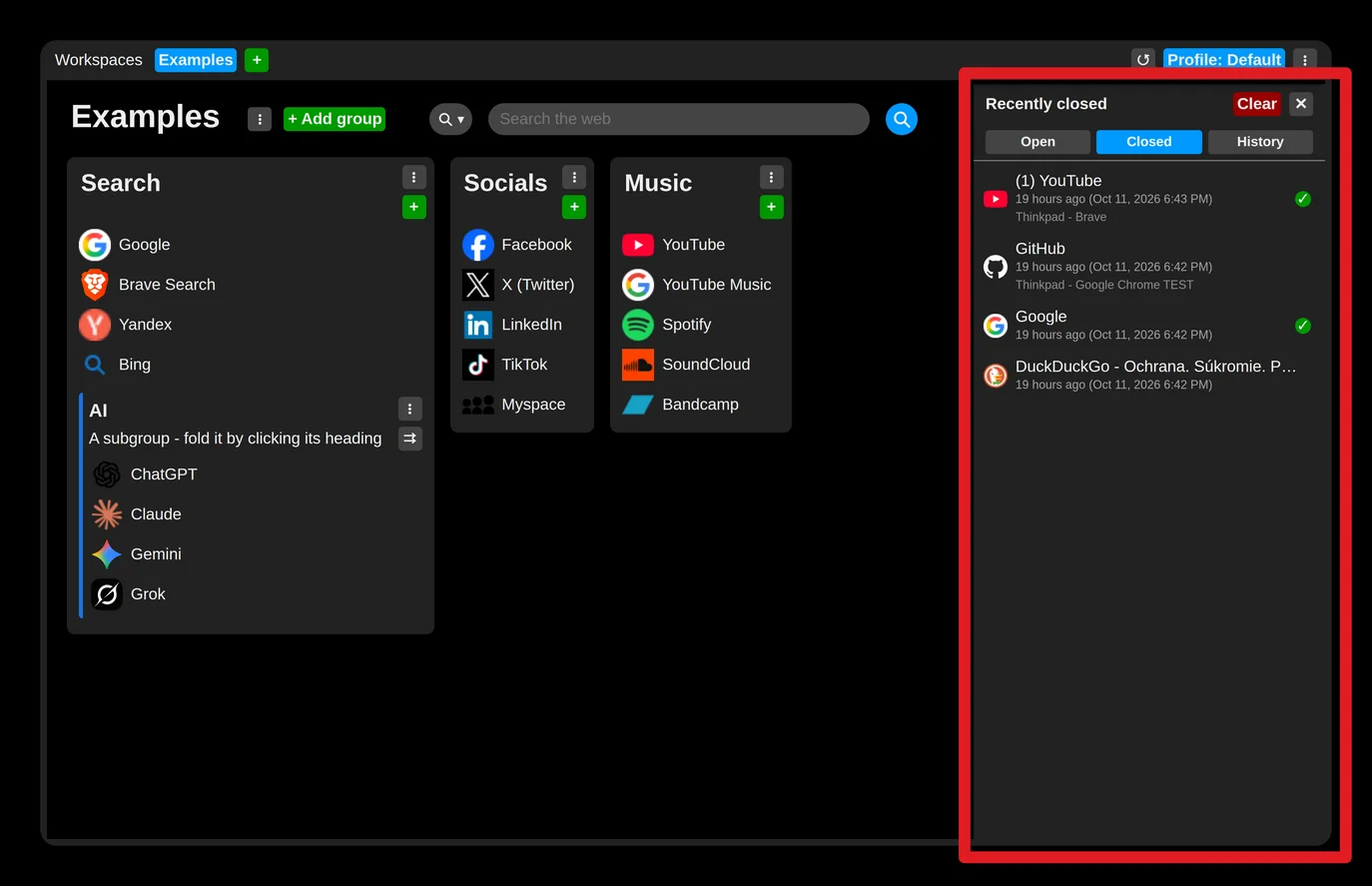Switch to the Open tab
1372x886 pixels.
click(x=1037, y=142)
